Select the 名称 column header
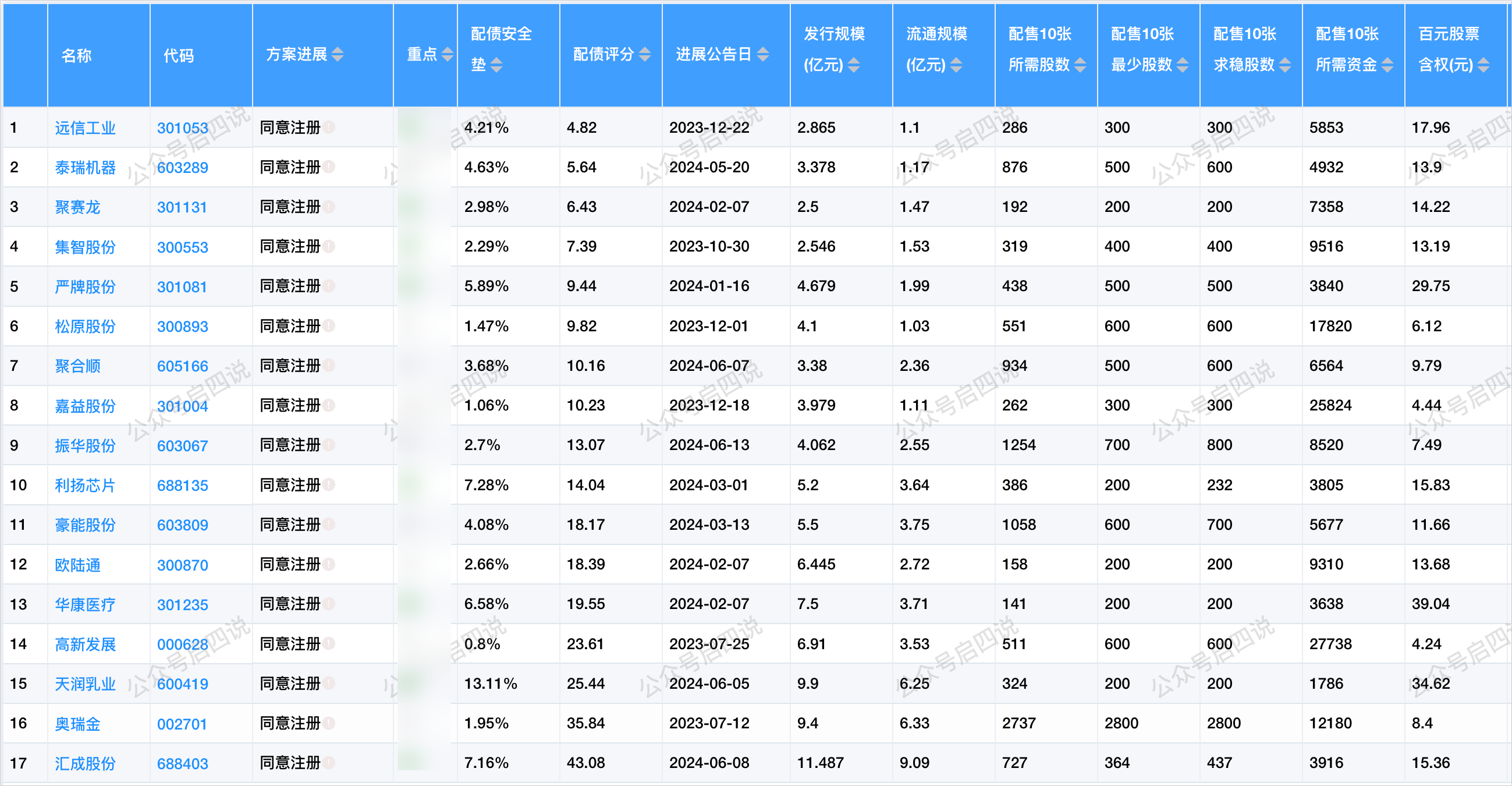The height and width of the screenshot is (786, 1512). (x=77, y=55)
